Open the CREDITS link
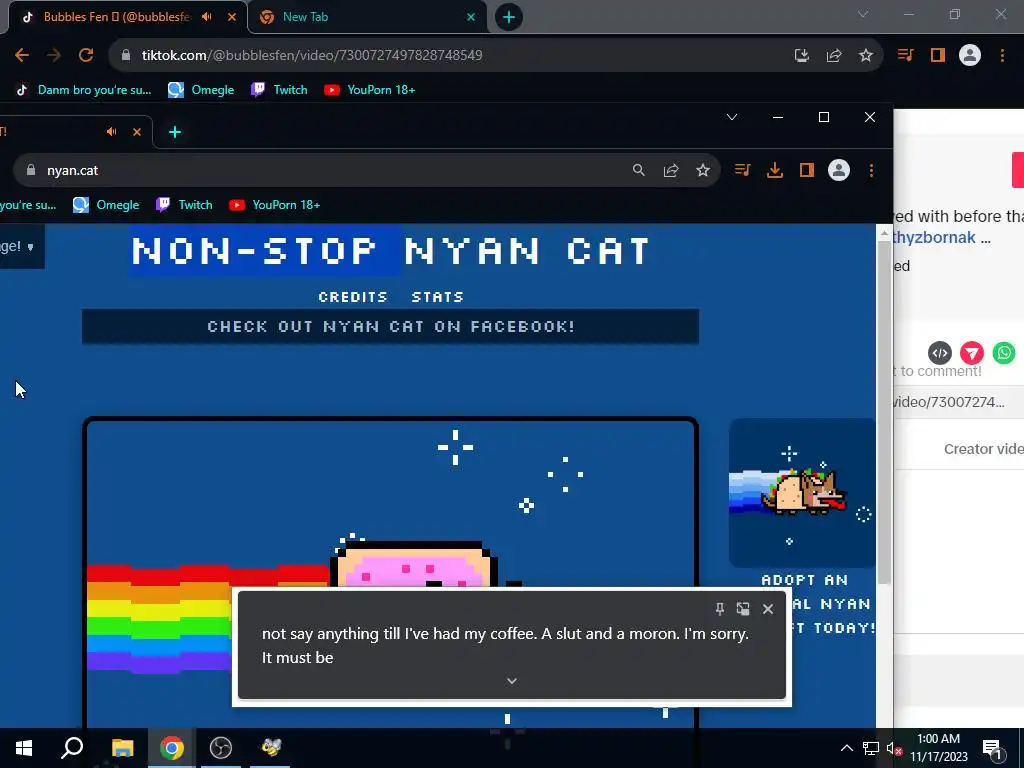 pos(353,297)
